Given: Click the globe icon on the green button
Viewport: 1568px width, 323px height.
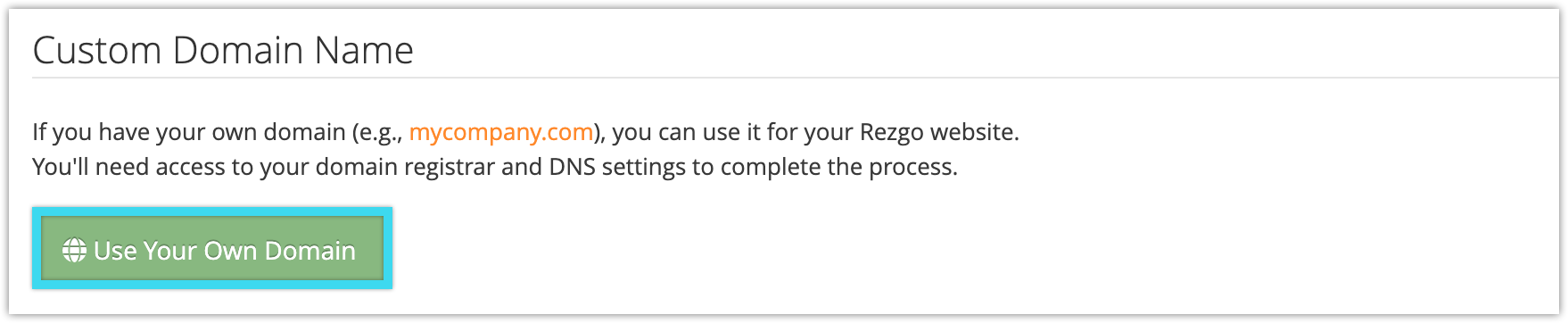Looking at the screenshot, I should tap(74, 251).
